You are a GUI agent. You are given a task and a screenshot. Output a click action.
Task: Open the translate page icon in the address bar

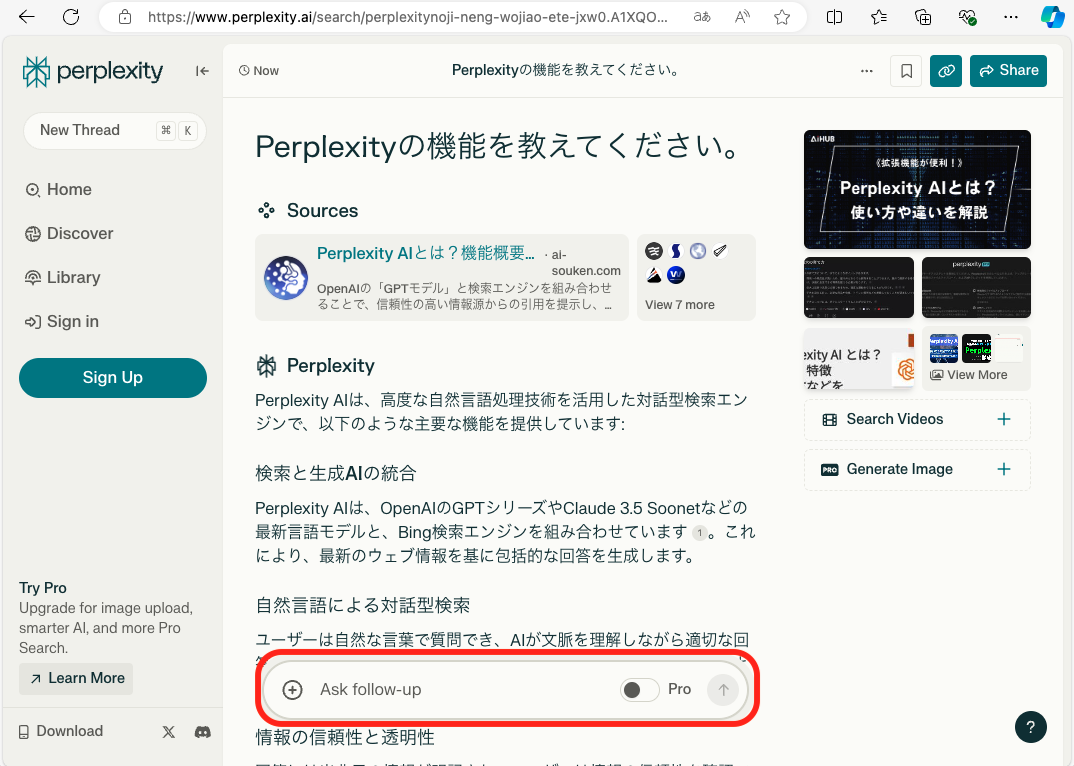coord(702,17)
